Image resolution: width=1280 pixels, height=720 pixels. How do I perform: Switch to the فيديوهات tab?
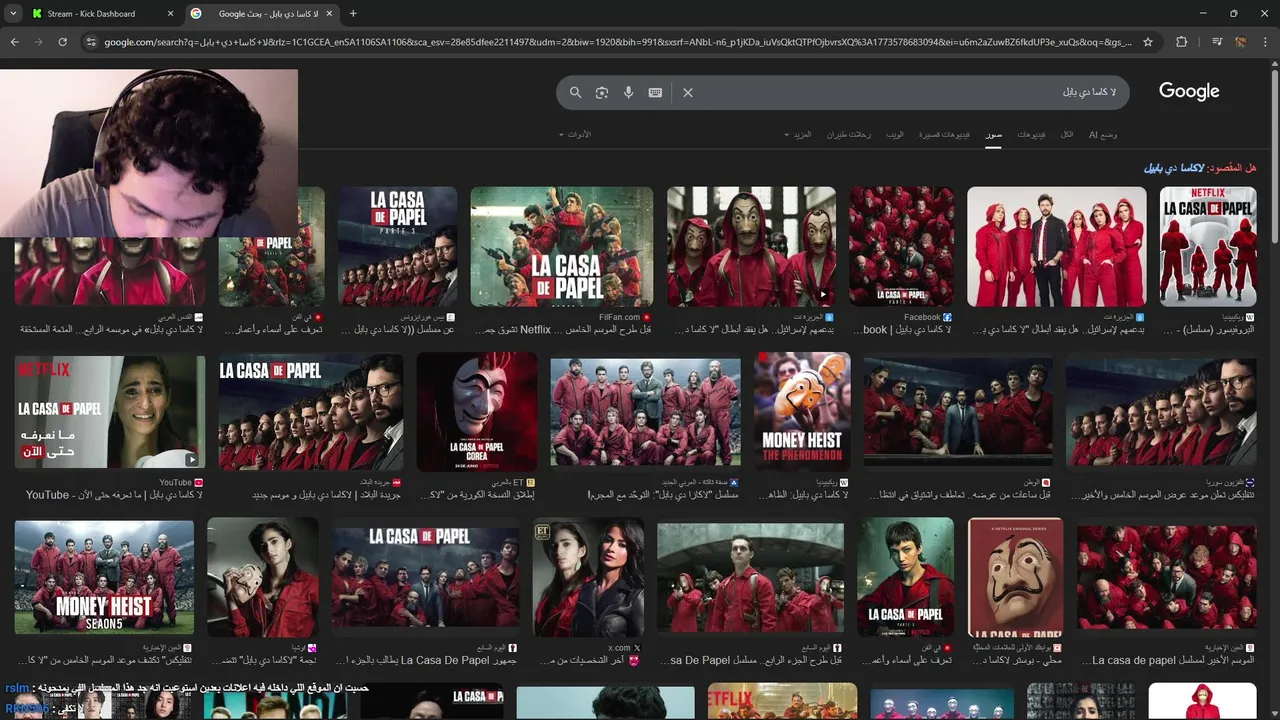click(1031, 134)
